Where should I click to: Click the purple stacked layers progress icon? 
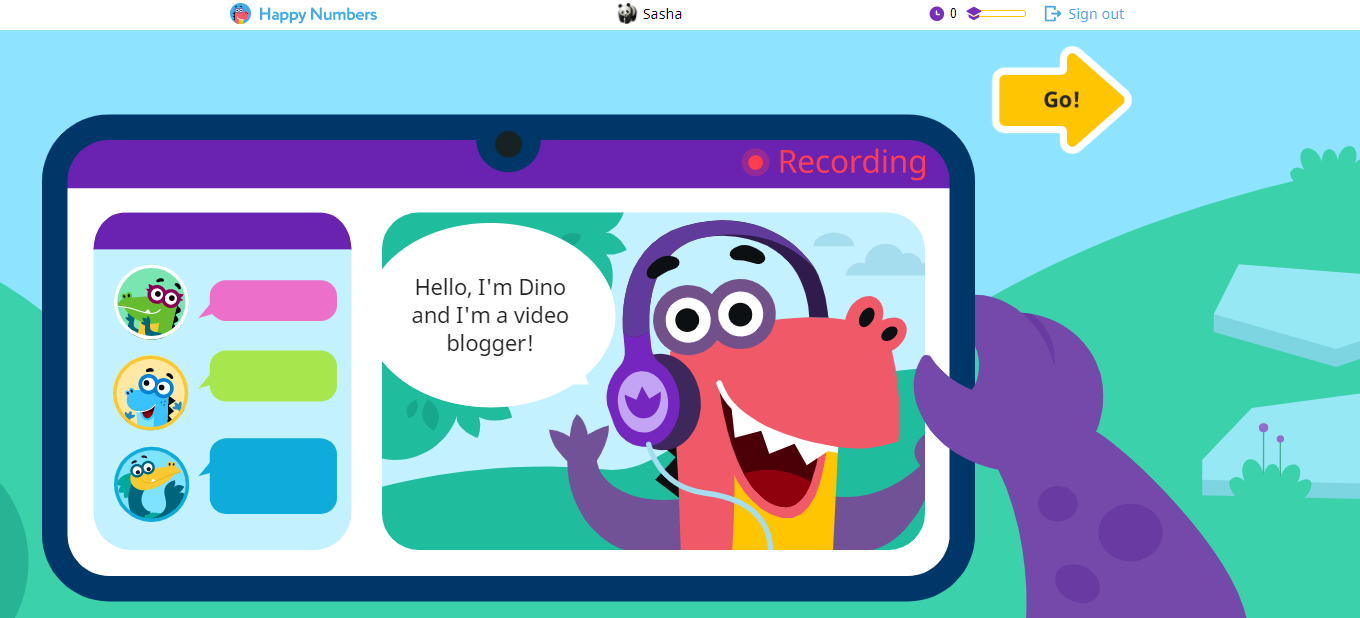click(973, 14)
